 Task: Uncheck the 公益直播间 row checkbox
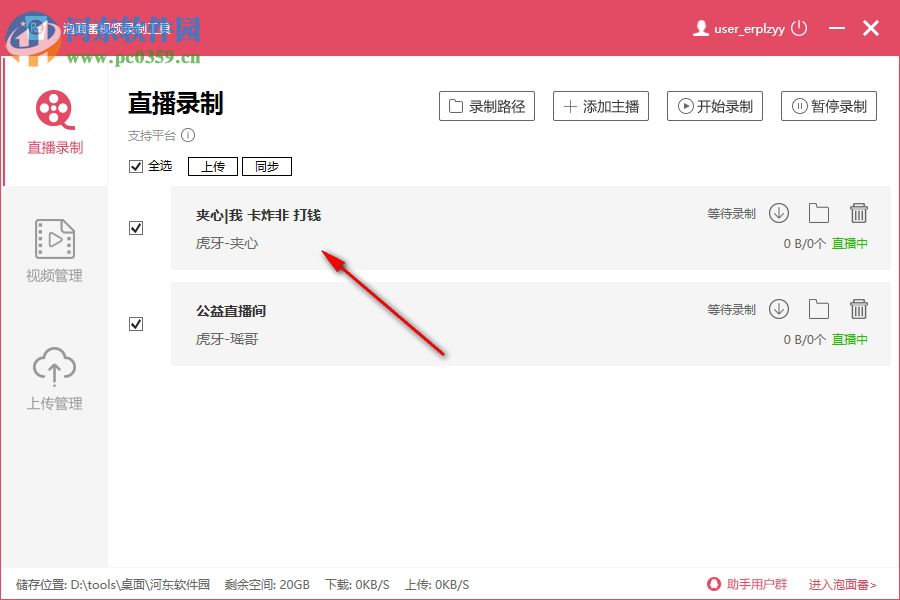(x=136, y=324)
